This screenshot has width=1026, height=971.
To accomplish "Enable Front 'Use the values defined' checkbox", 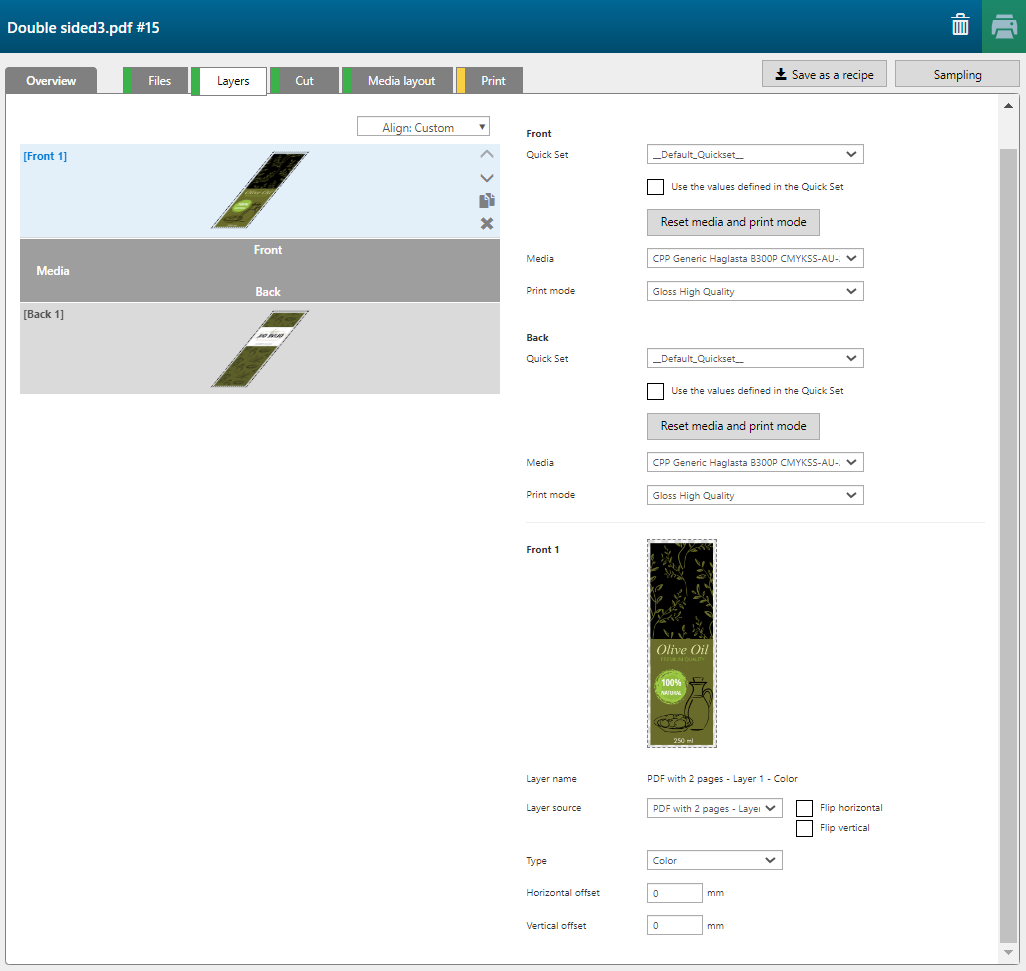I will [x=656, y=187].
